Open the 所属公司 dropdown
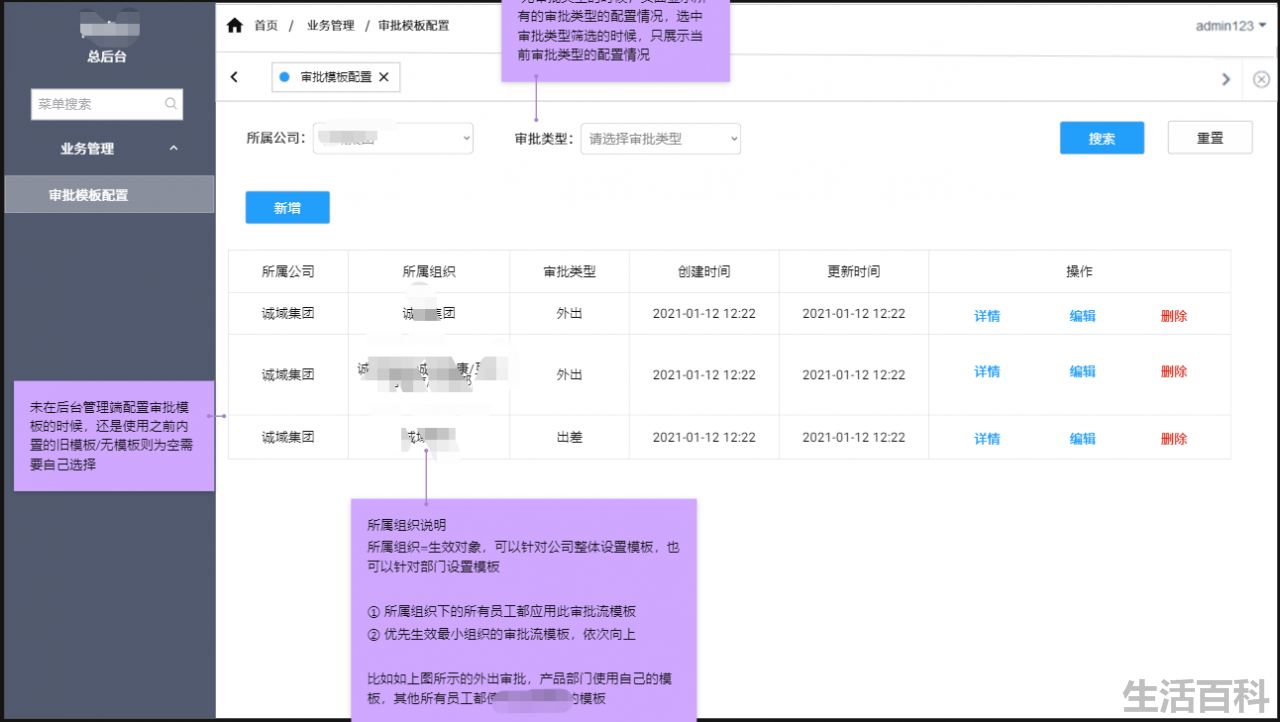Viewport: 1280px width, 722px height. 393,139
